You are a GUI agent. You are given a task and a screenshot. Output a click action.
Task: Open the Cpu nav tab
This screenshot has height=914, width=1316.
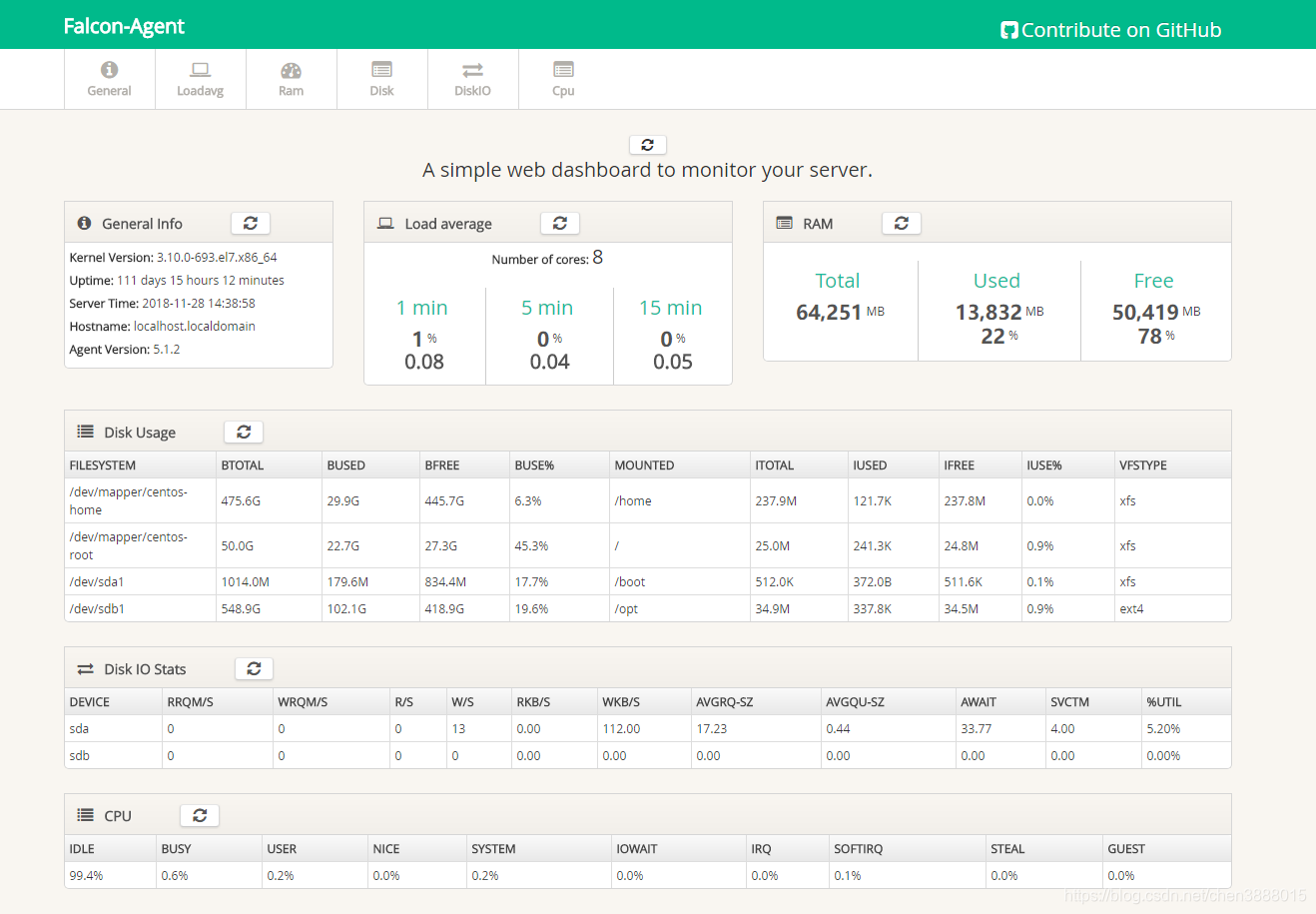pyautogui.click(x=563, y=79)
